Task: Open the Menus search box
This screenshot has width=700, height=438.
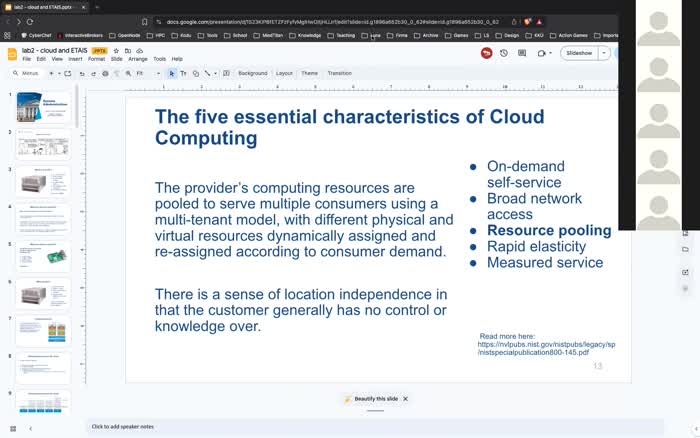Action: click(26, 73)
